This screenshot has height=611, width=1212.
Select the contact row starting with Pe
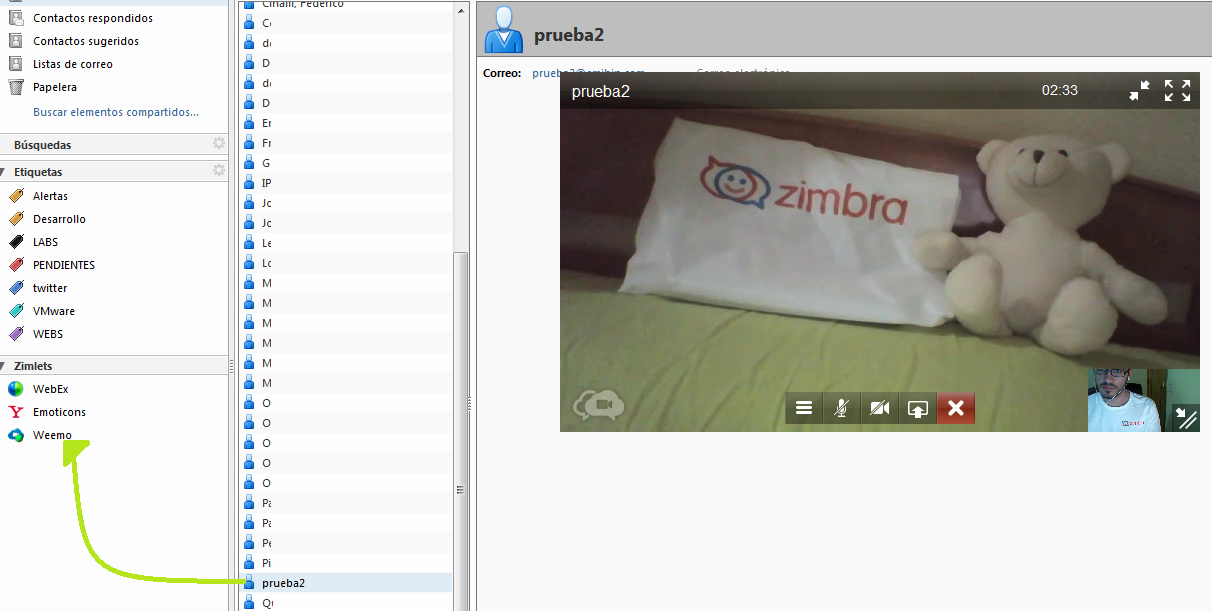[x=346, y=543]
